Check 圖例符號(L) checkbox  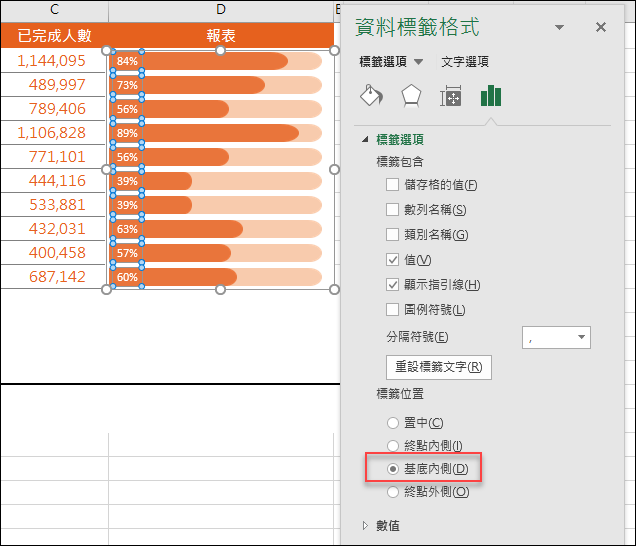pos(392,310)
